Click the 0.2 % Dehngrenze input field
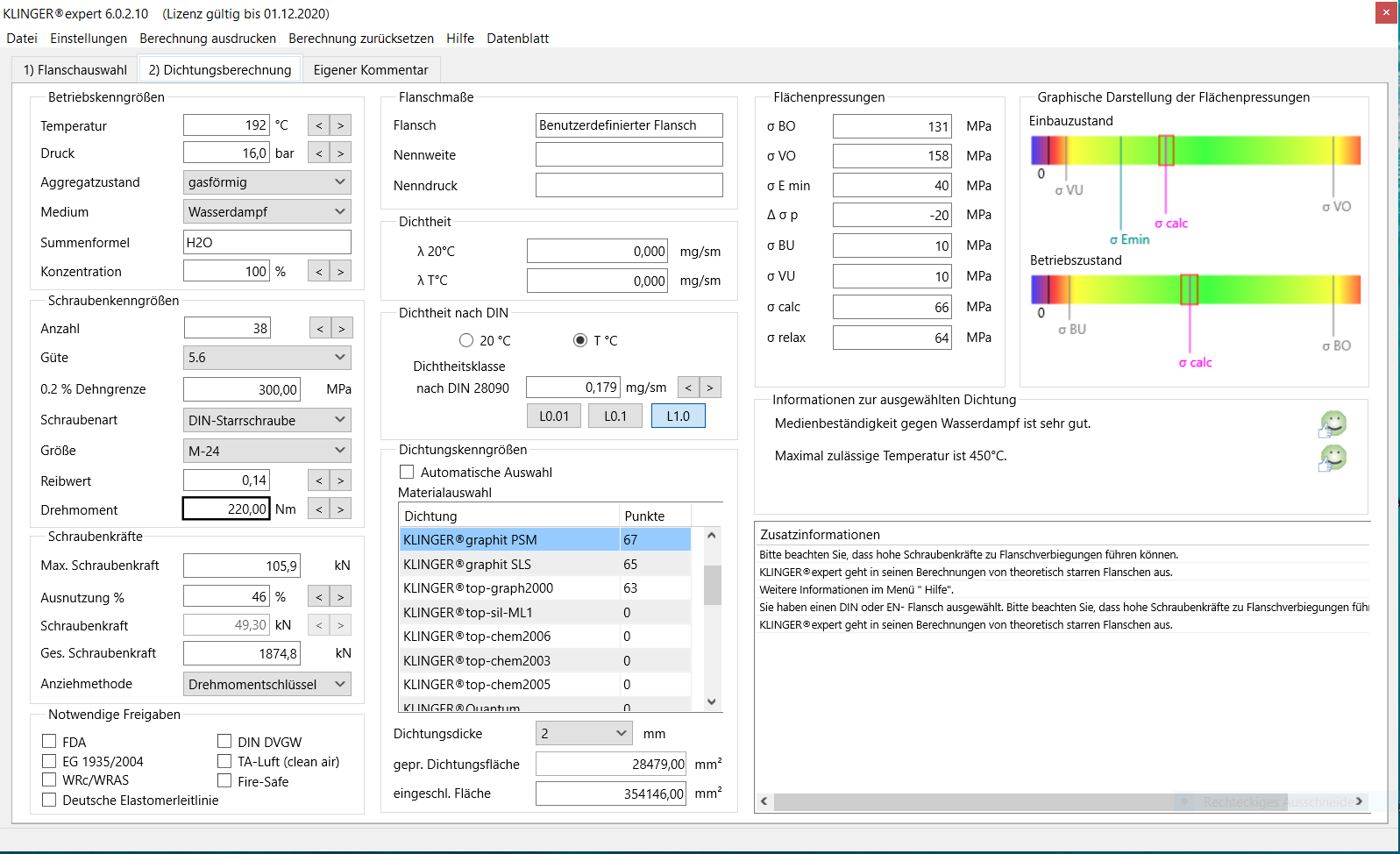This screenshot has width=1400, height=854. click(x=242, y=389)
